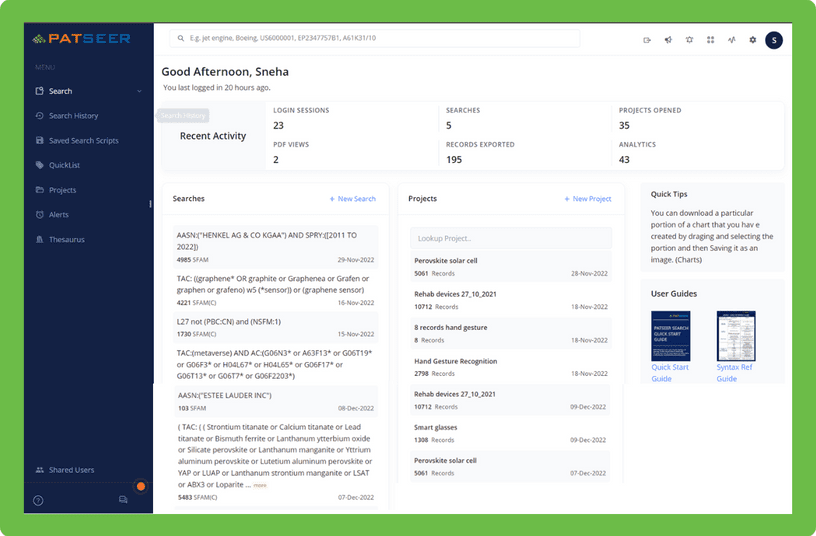Open QuickList from sidebar
The height and width of the screenshot is (536, 816).
click(65, 165)
